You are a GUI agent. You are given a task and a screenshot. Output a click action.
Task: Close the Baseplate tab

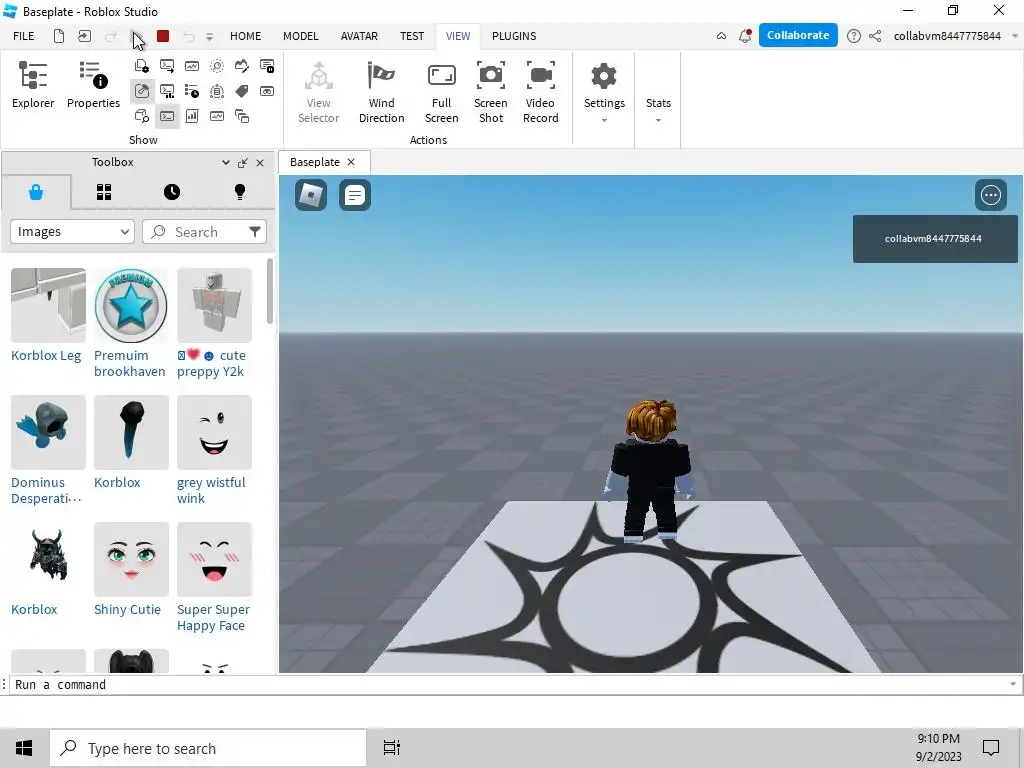point(351,162)
